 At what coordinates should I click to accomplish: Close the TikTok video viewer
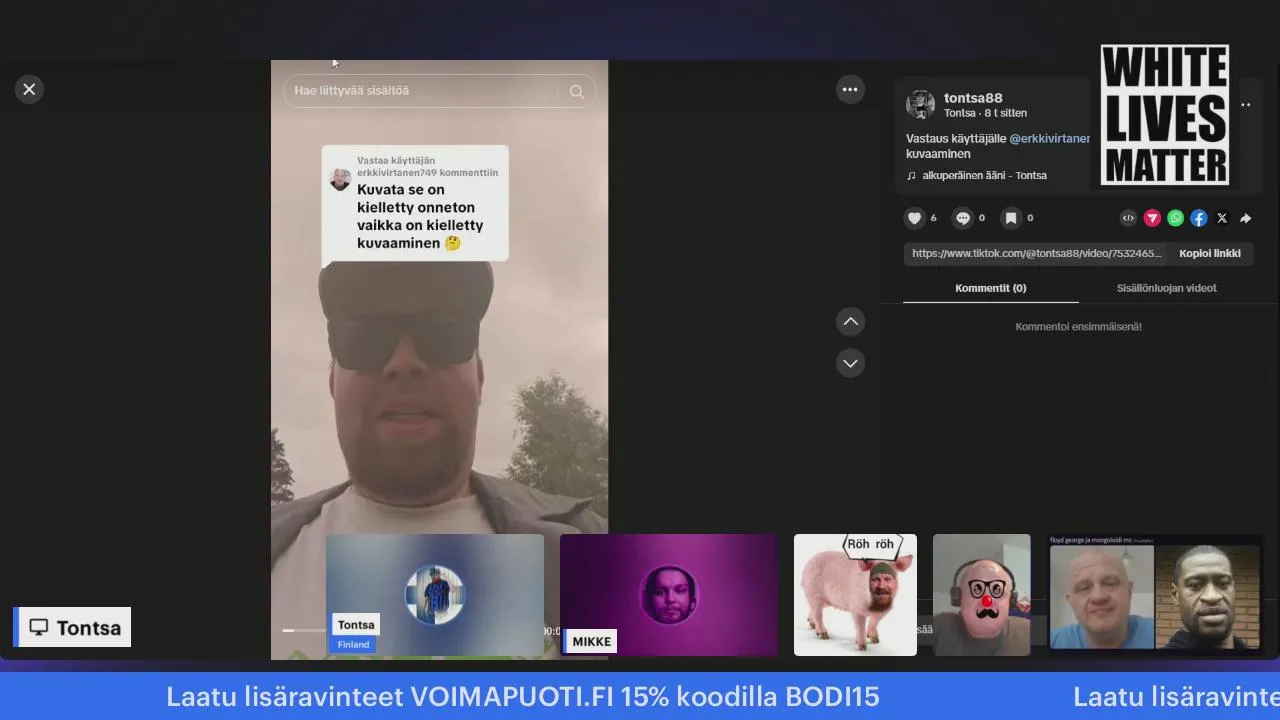tap(29, 89)
